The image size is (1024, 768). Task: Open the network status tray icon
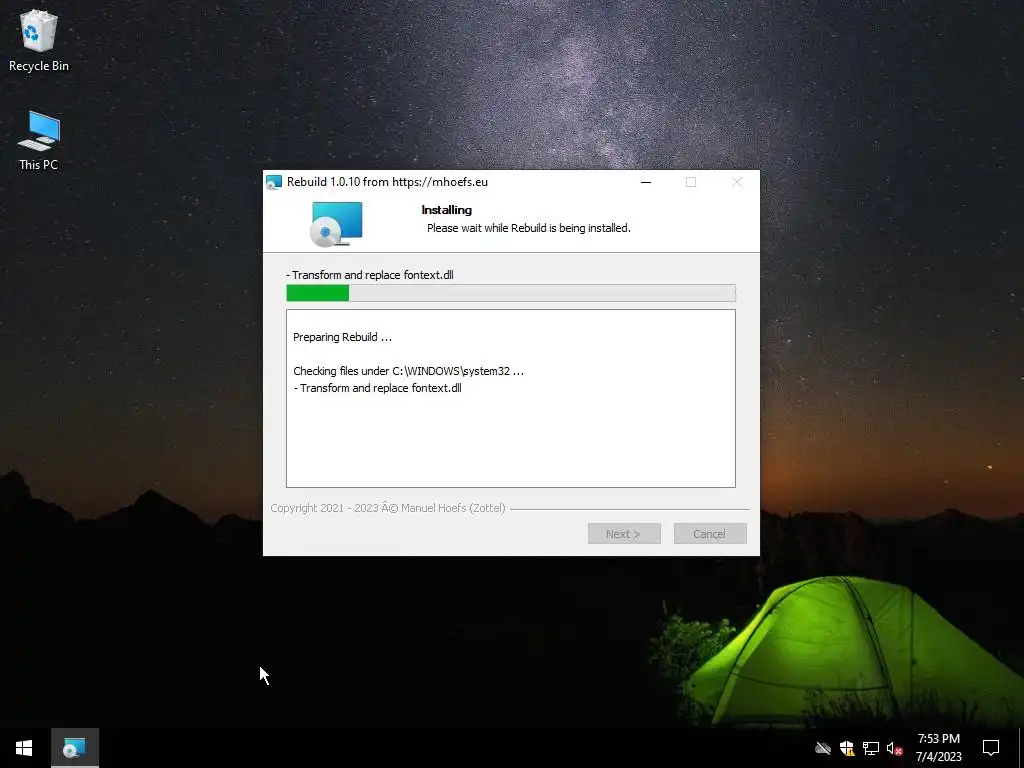point(871,748)
